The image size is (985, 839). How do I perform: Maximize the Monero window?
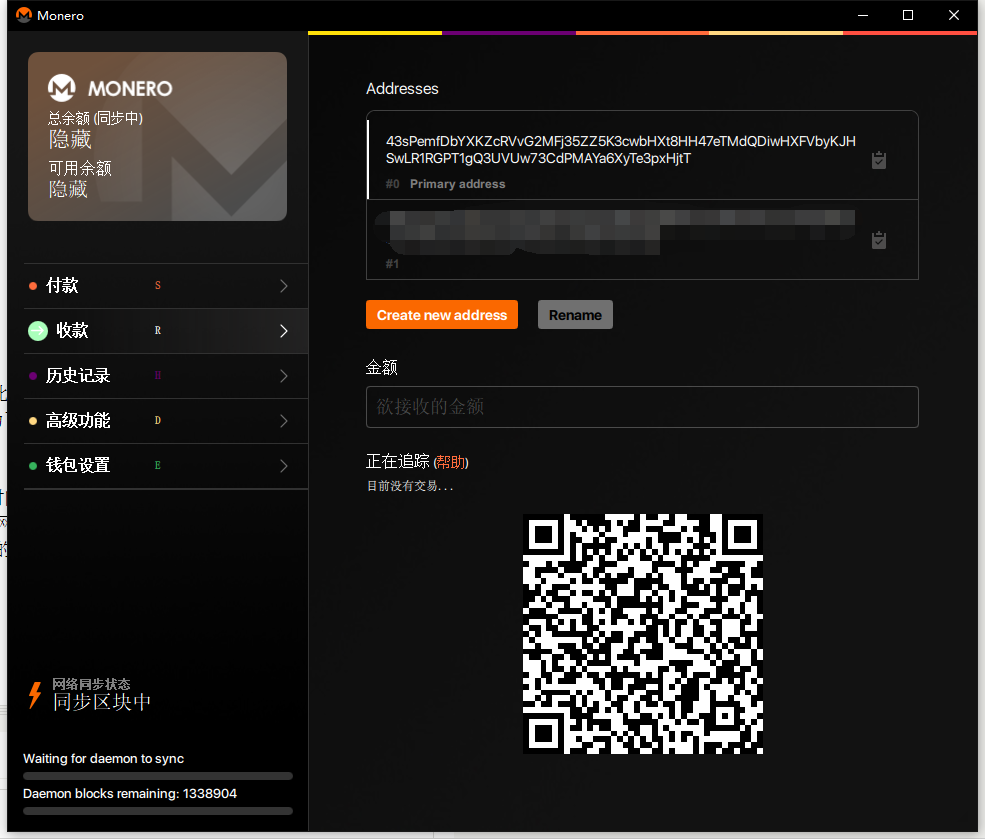coord(908,15)
